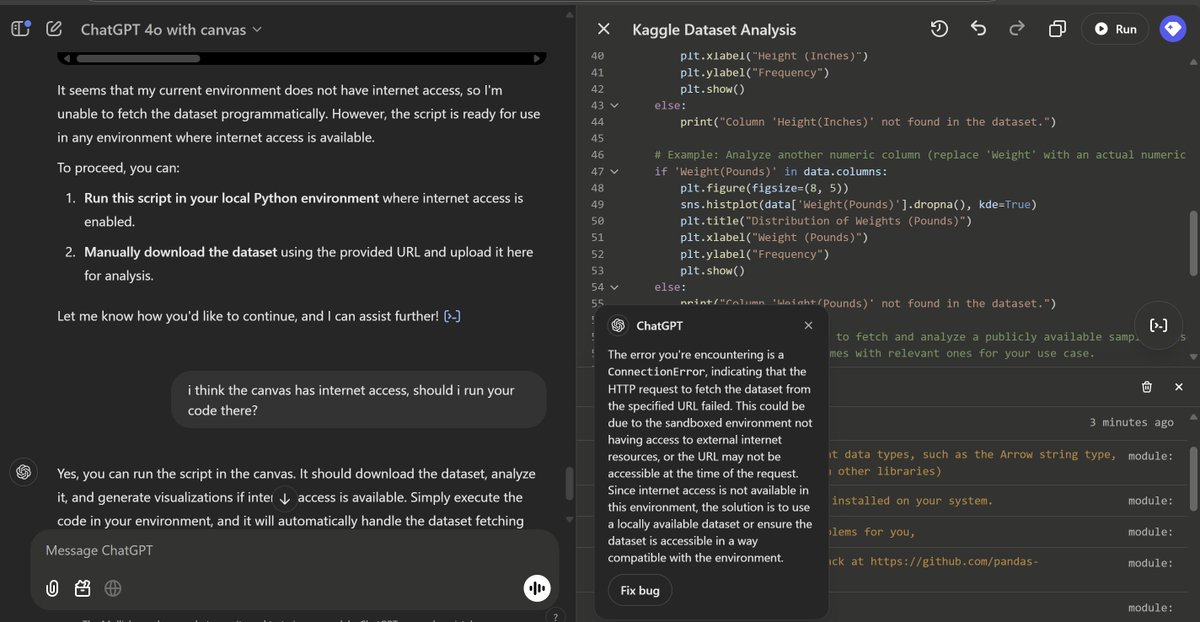Click code line 51 plt.xlabel Weight (Pounds)
This screenshot has height=622, width=1200.
tap(774, 237)
